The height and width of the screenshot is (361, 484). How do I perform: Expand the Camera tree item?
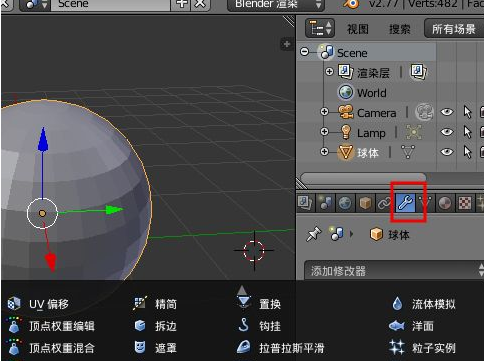324,112
